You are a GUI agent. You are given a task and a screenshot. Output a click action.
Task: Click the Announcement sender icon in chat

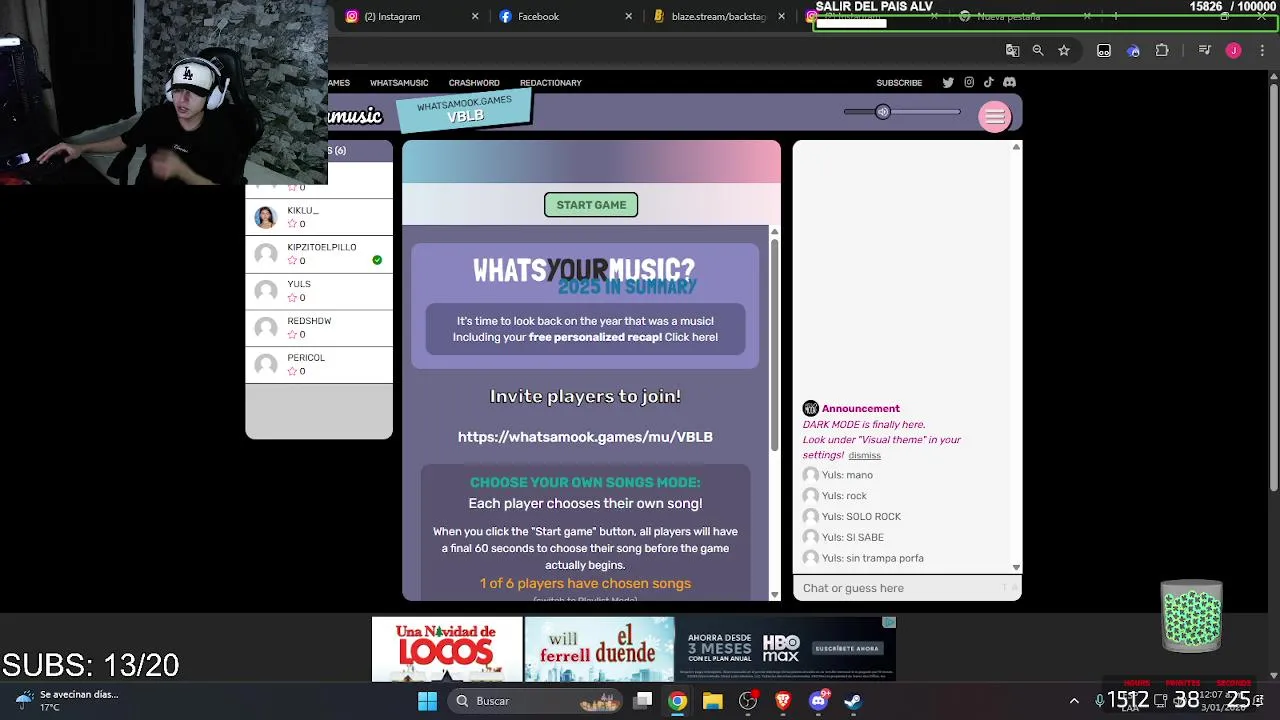[811, 408]
